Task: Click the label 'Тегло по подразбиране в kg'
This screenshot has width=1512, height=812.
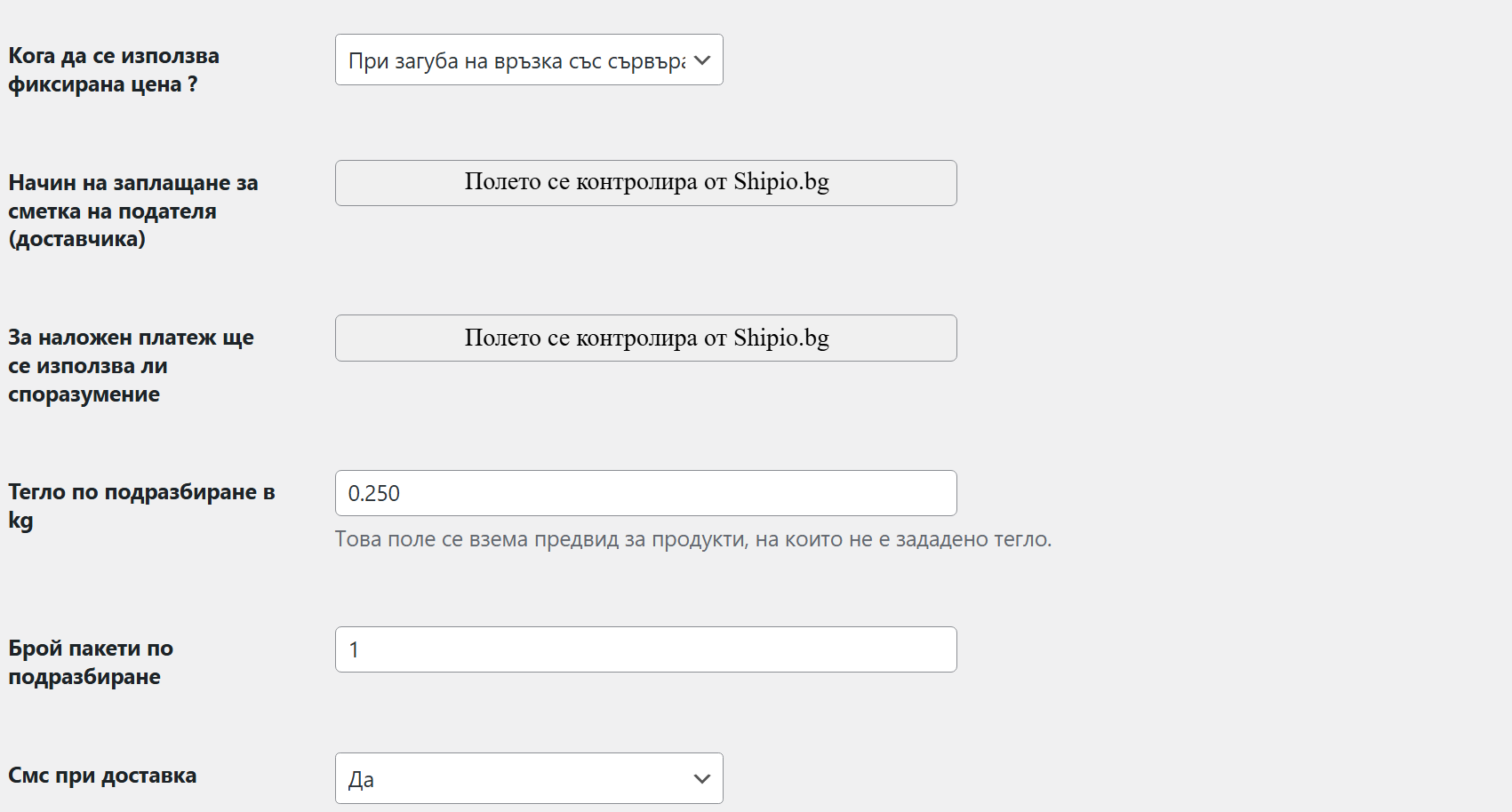Action: pos(141,506)
